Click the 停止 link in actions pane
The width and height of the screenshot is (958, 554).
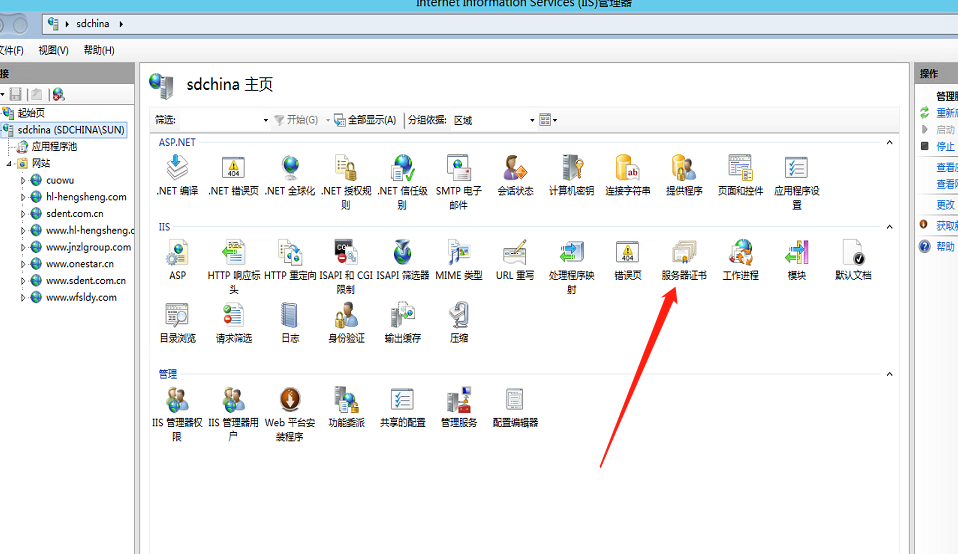[945, 146]
